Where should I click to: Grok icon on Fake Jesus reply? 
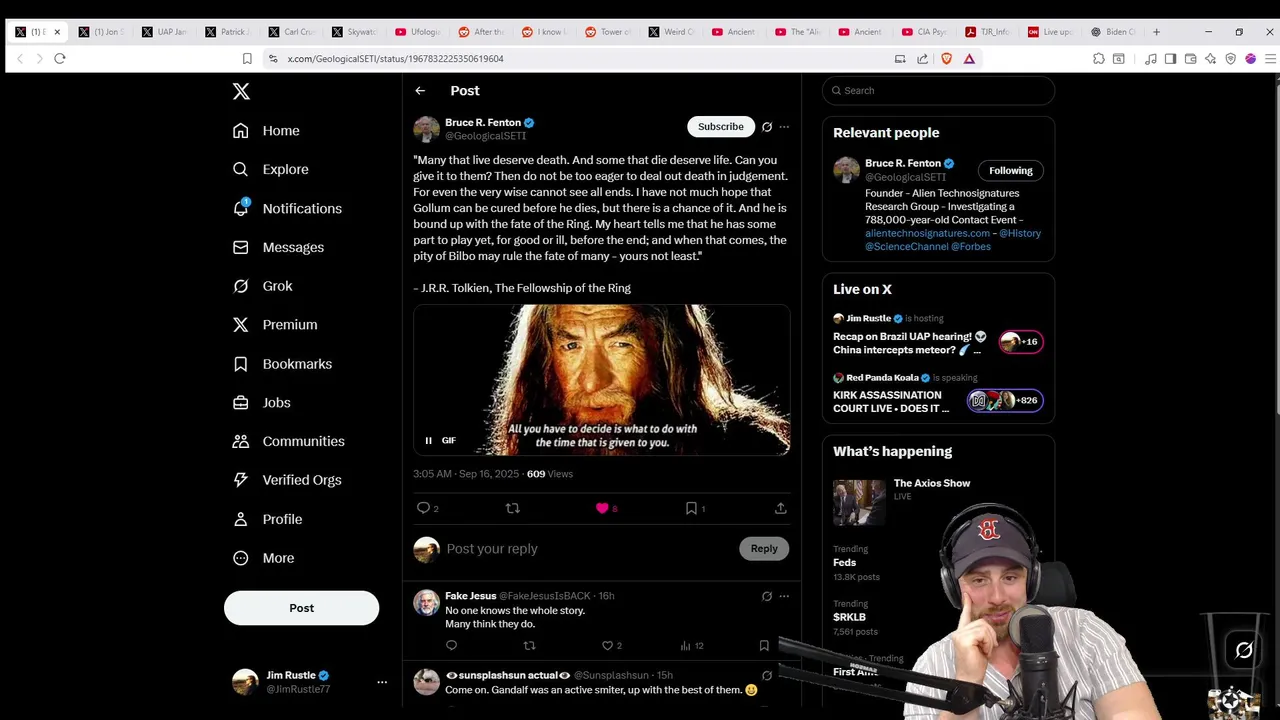767,596
